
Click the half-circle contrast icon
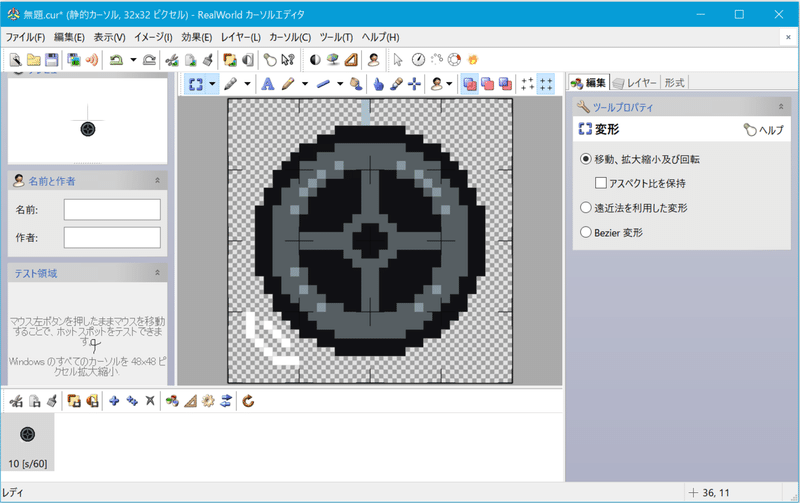tap(315, 60)
